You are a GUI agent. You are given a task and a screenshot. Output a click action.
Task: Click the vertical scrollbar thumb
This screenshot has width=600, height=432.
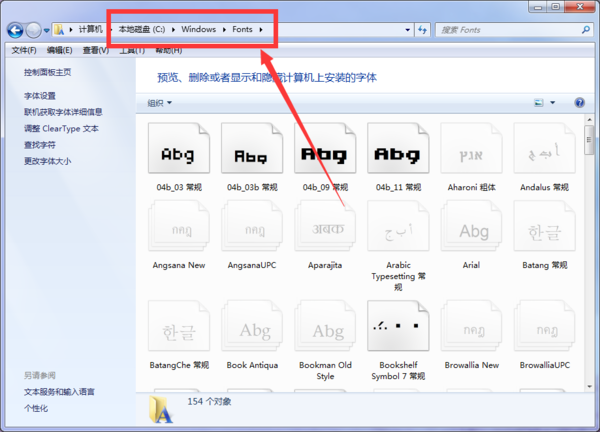589,140
